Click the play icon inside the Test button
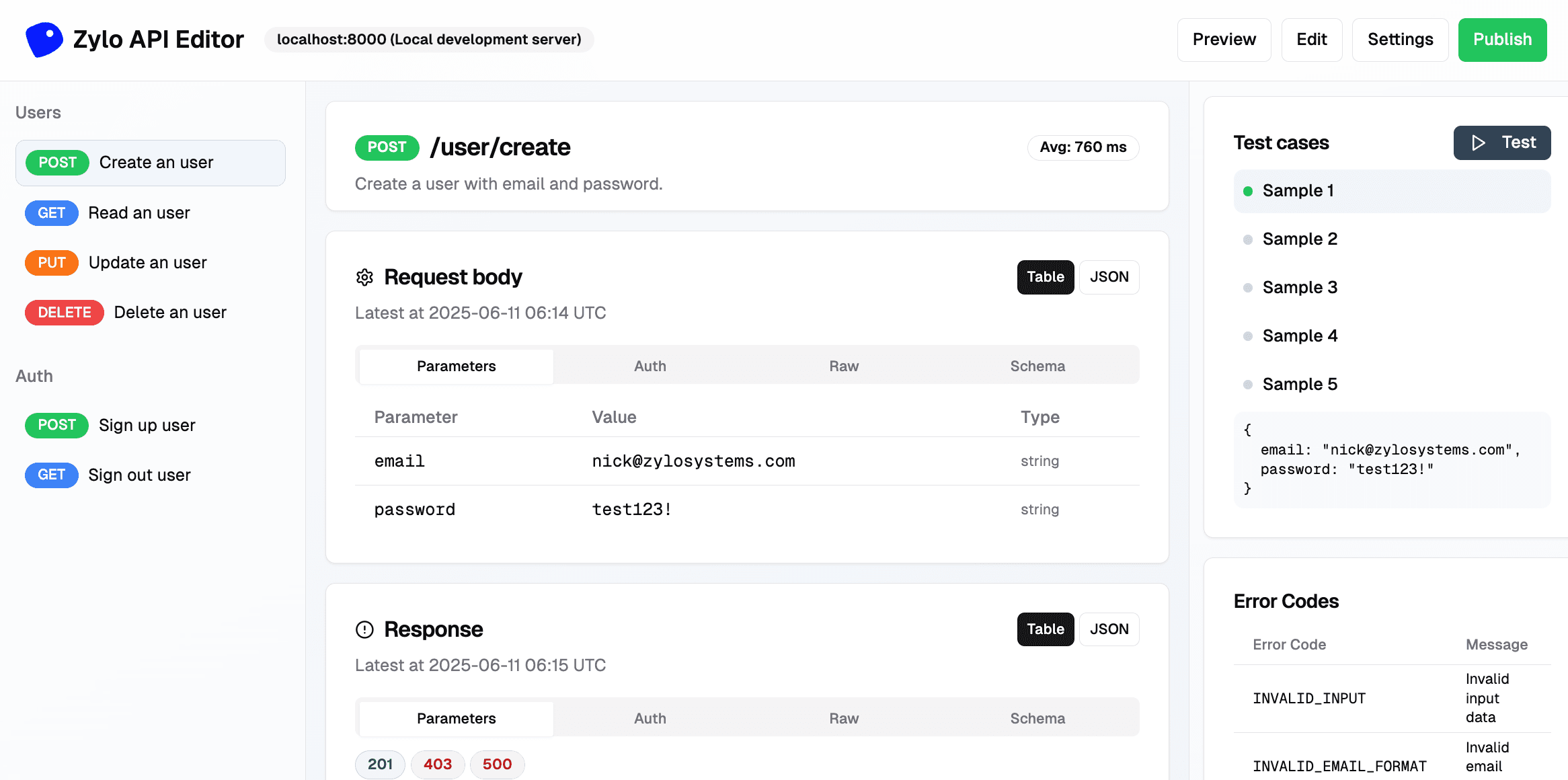Image resolution: width=1568 pixels, height=780 pixels. point(1478,143)
